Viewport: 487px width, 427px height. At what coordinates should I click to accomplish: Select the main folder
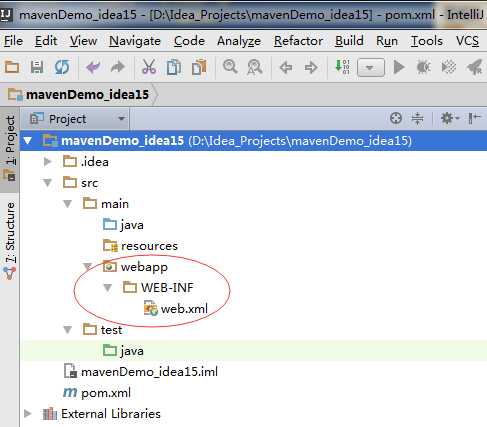[106, 204]
